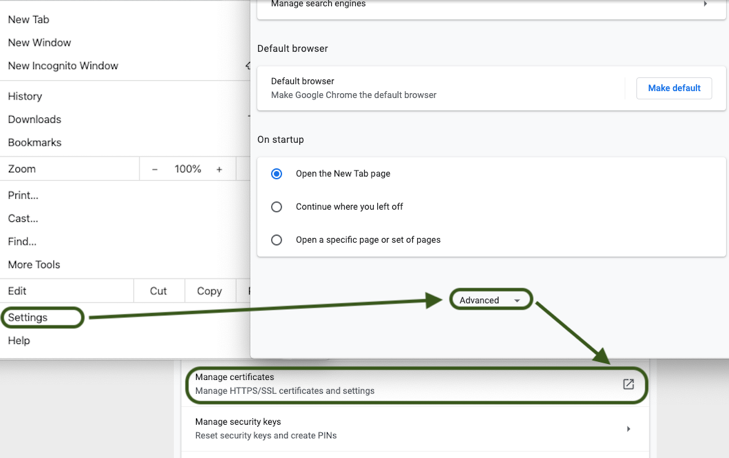Select 'Open the New Tab page' radio button
This screenshot has height=458, width=729.
277,174
